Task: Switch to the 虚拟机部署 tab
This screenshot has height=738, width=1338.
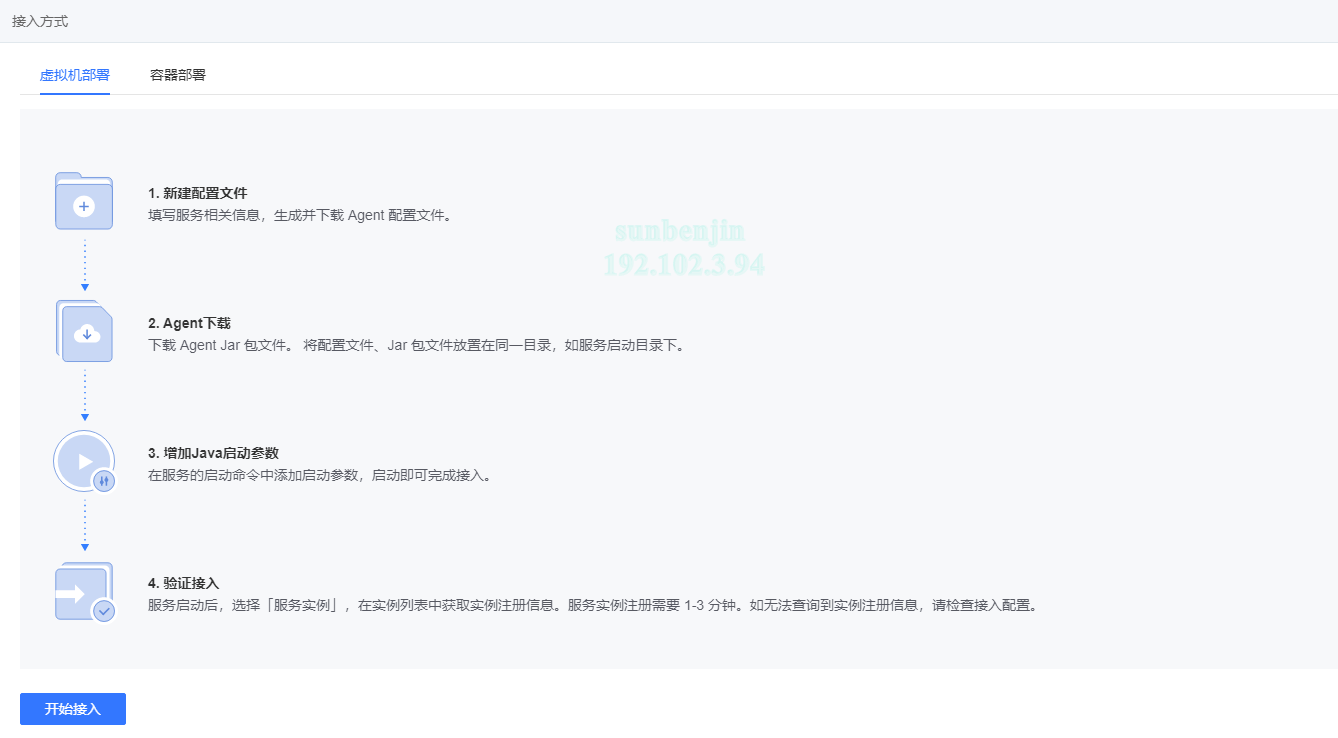Action: [x=75, y=75]
